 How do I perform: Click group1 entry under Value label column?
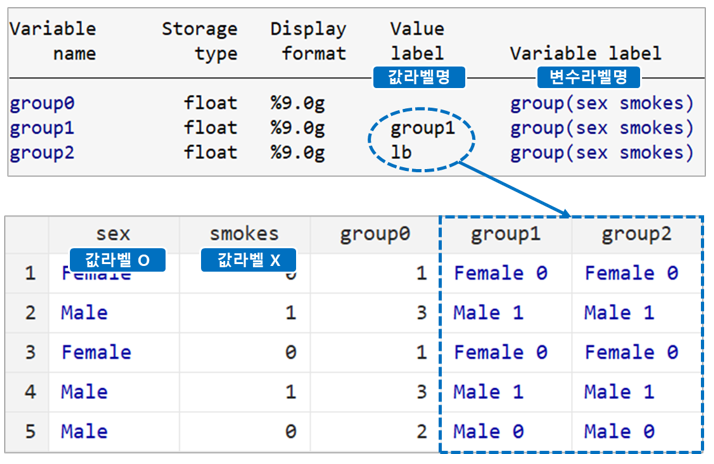pos(422,128)
